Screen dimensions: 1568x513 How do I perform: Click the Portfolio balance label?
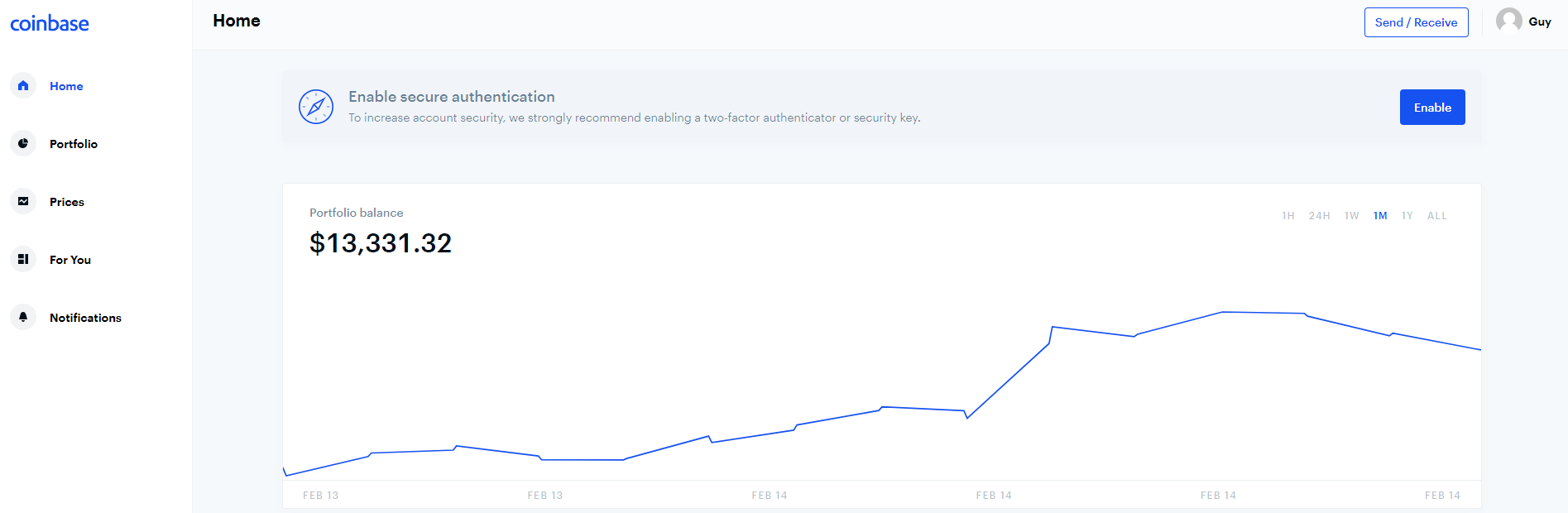(357, 213)
